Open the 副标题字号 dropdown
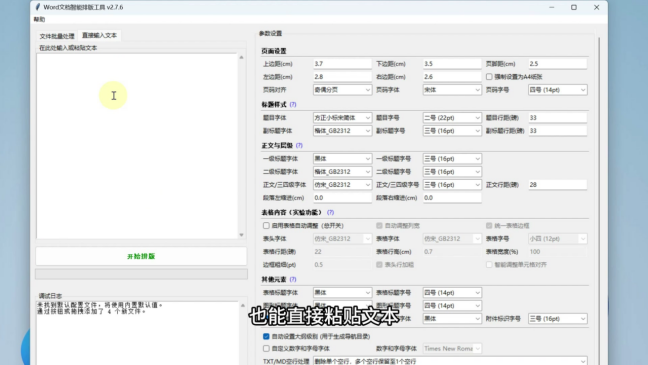648x365 pixels. tap(452, 131)
